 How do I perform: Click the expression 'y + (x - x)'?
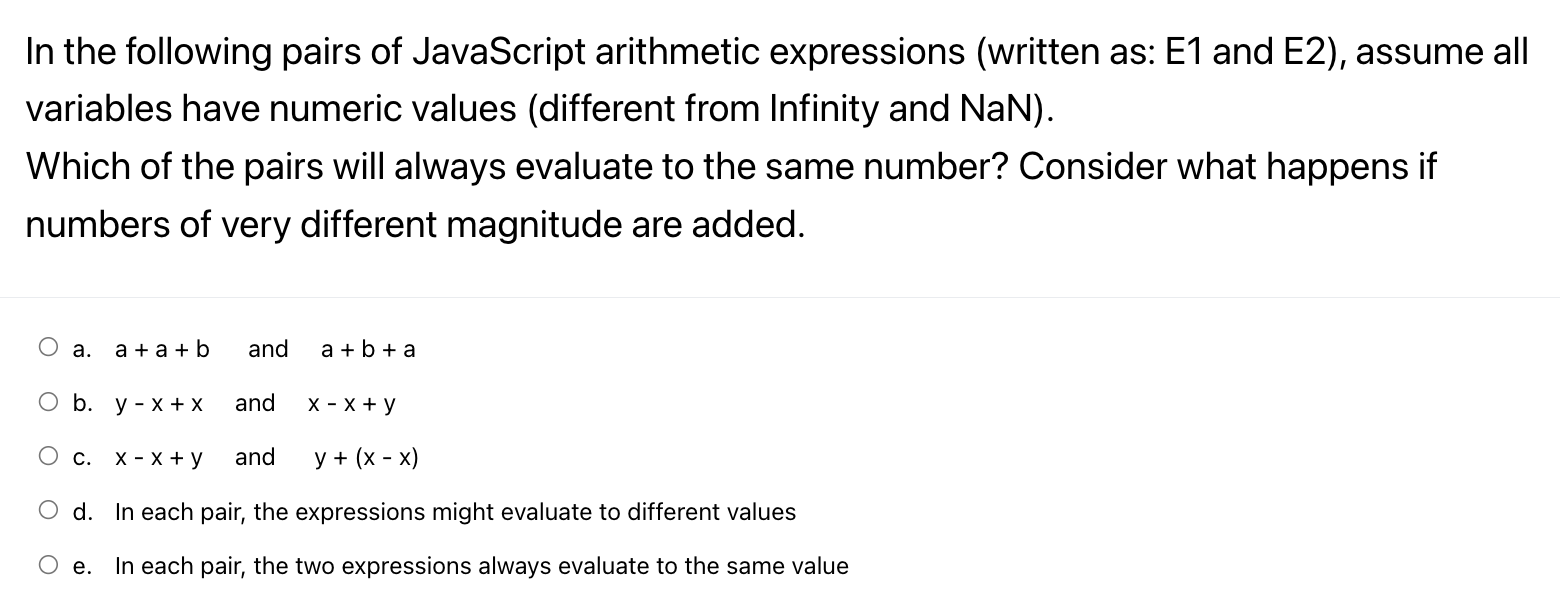tap(366, 457)
